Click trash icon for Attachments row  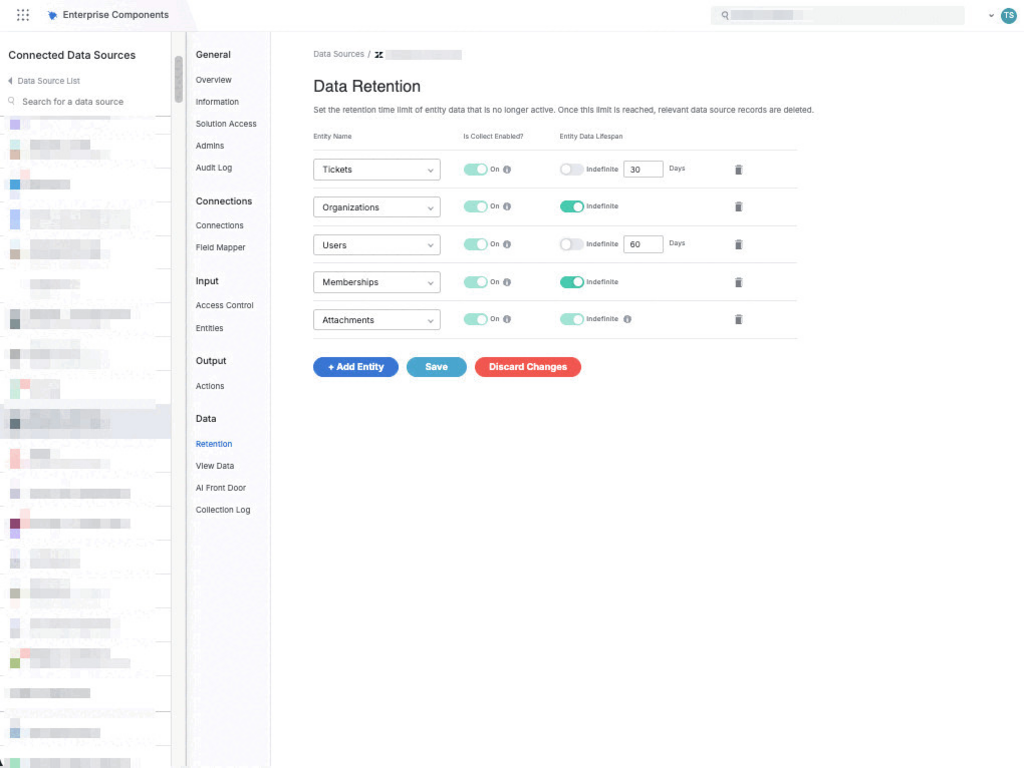(x=738, y=320)
